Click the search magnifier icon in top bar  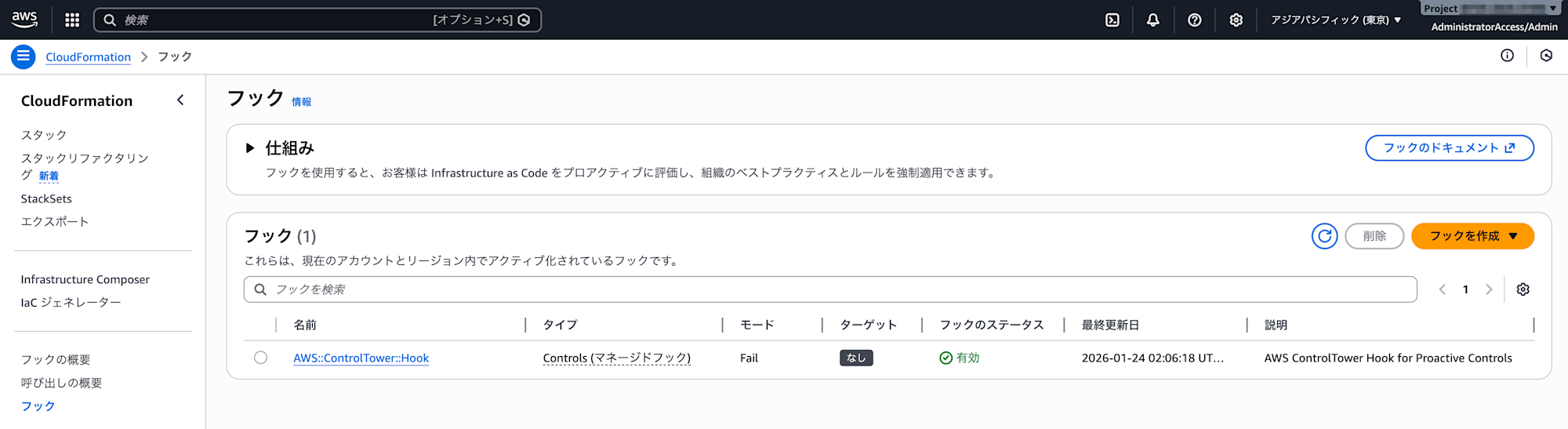point(111,20)
